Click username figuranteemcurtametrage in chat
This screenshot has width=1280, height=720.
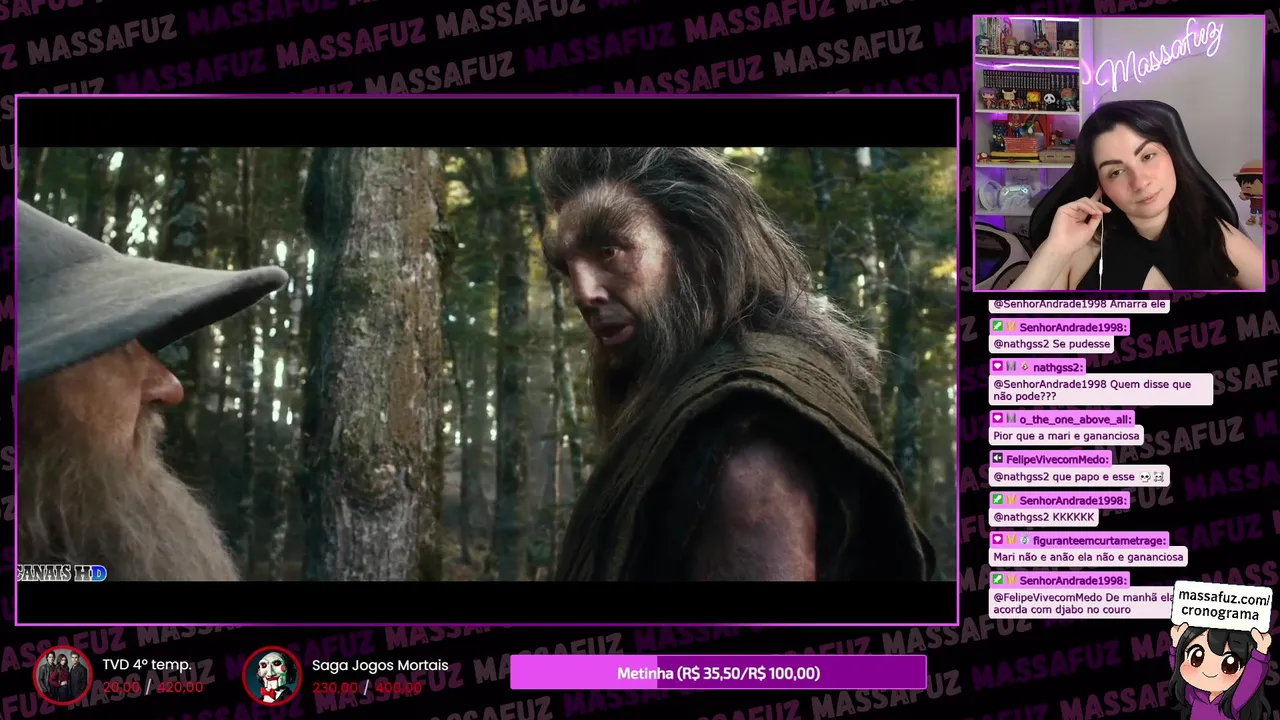point(1099,540)
